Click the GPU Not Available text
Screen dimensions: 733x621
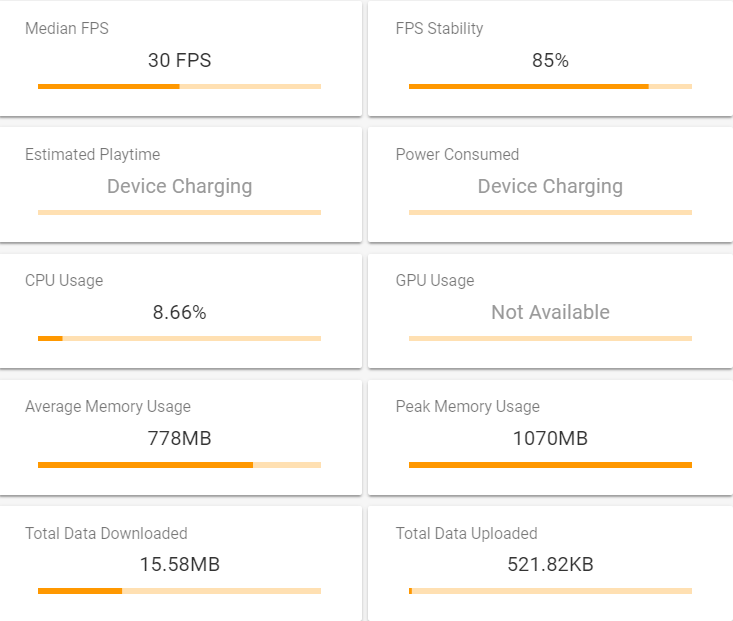(x=550, y=312)
